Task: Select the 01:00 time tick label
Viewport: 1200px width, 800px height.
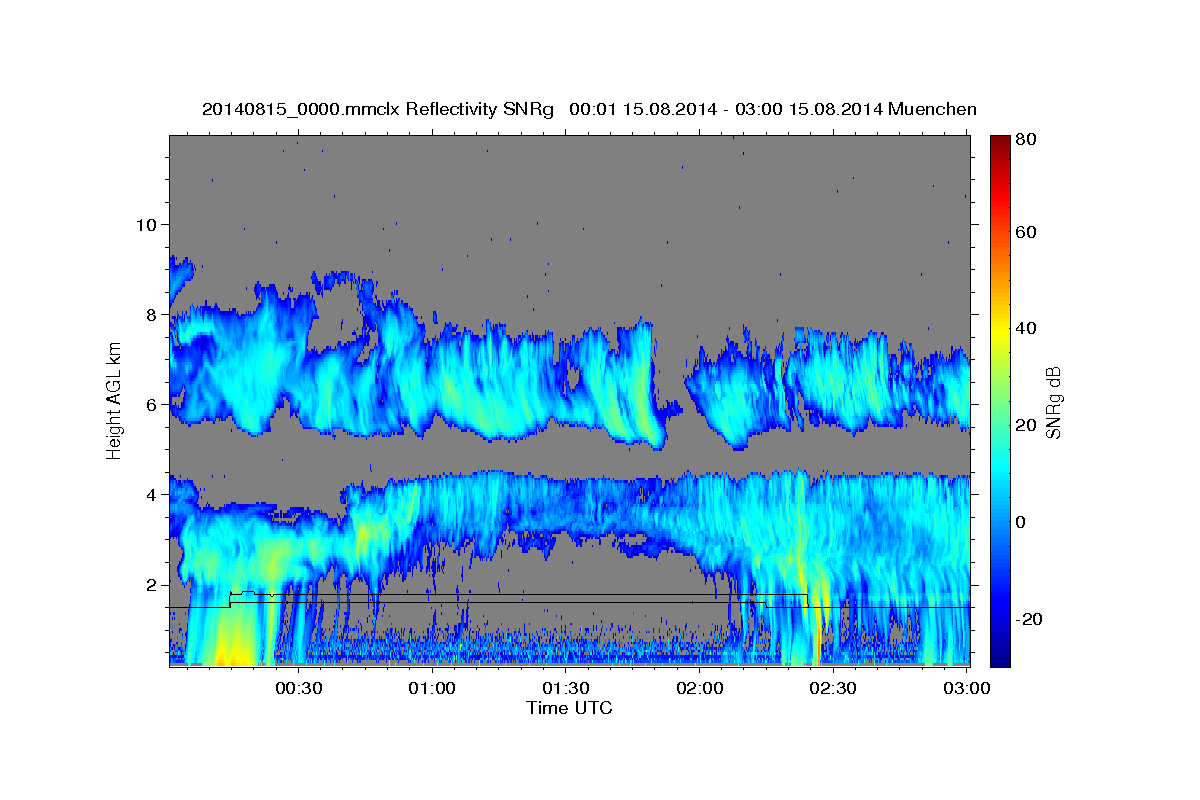Action: (432, 688)
